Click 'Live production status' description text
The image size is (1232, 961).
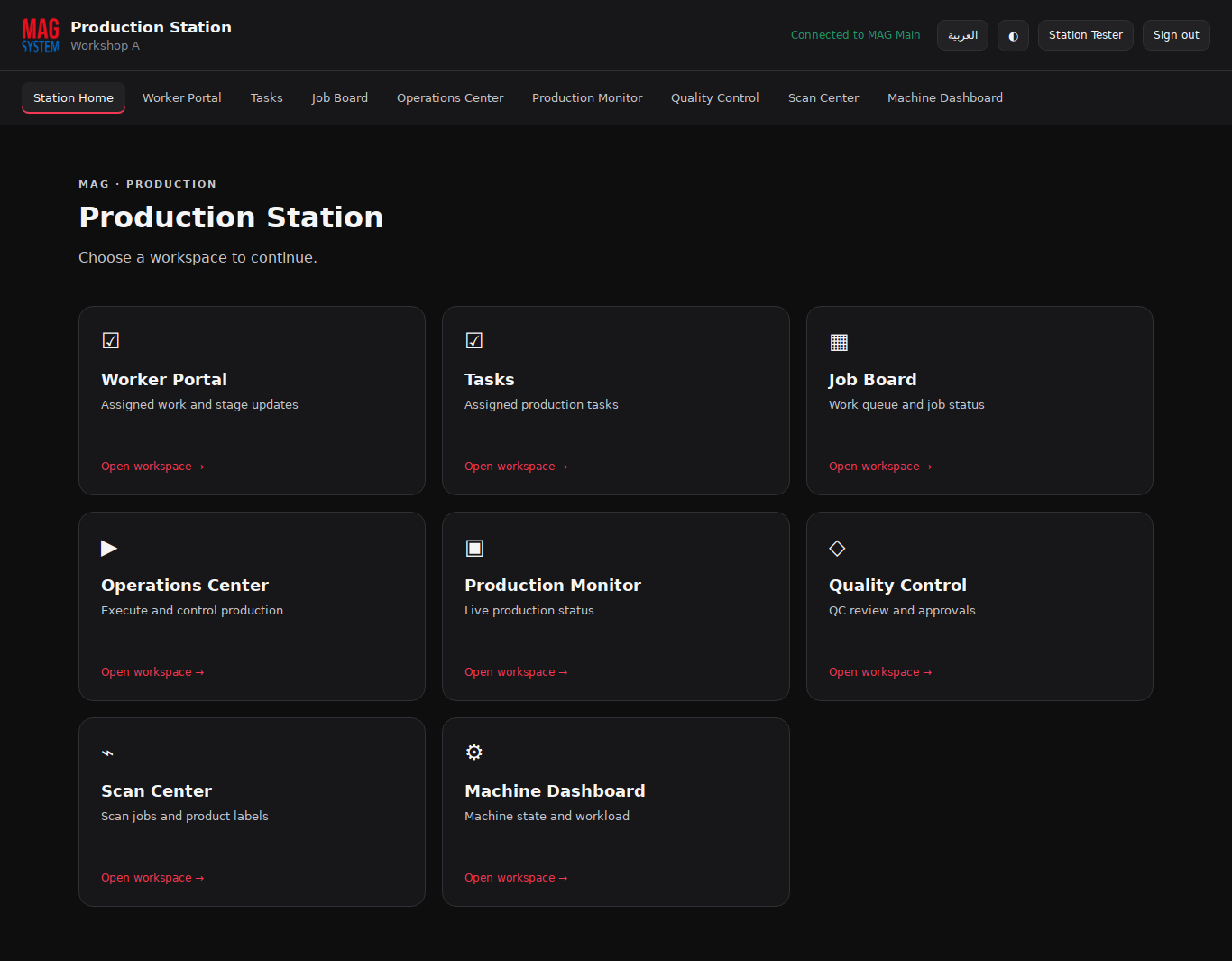tap(529, 611)
